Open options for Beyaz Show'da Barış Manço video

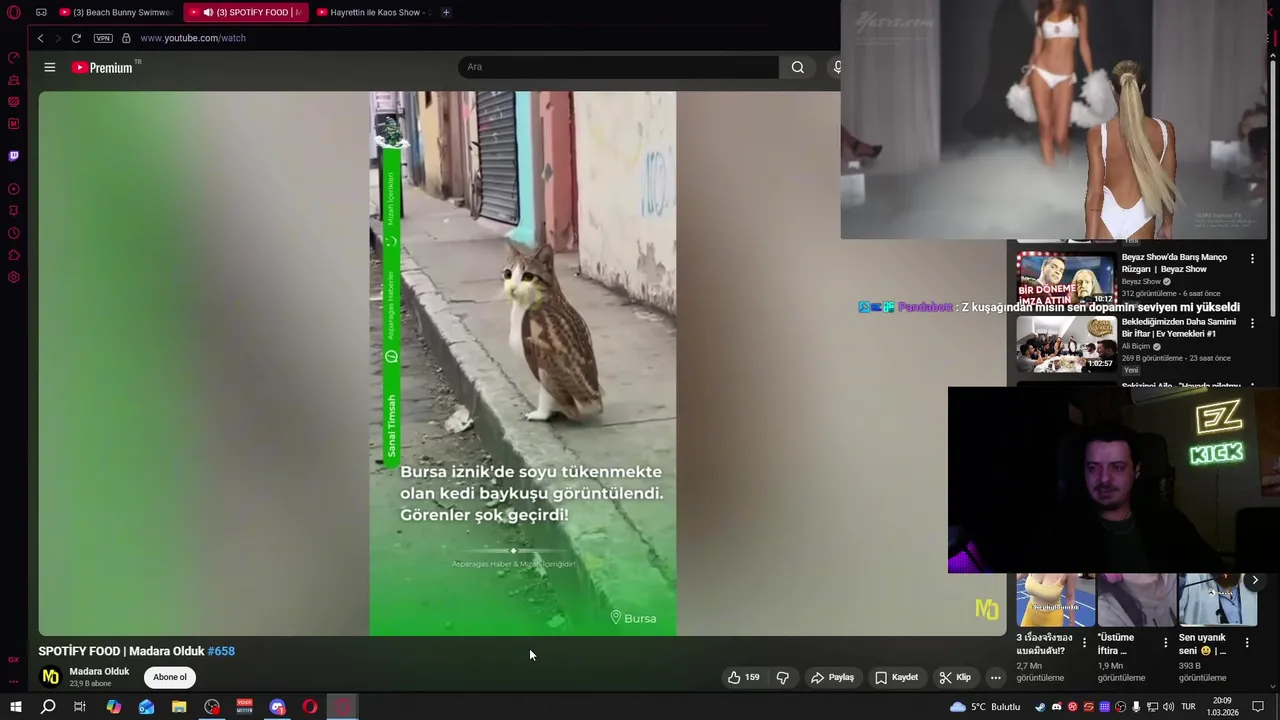coord(1252,258)
